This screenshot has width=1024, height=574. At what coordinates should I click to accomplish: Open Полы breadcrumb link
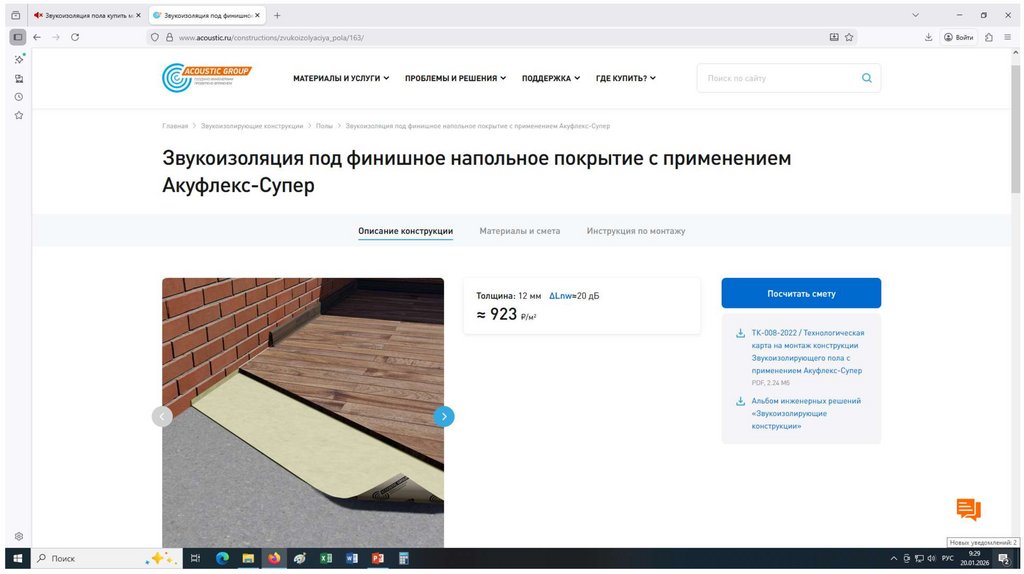click(x=325, y=125)
